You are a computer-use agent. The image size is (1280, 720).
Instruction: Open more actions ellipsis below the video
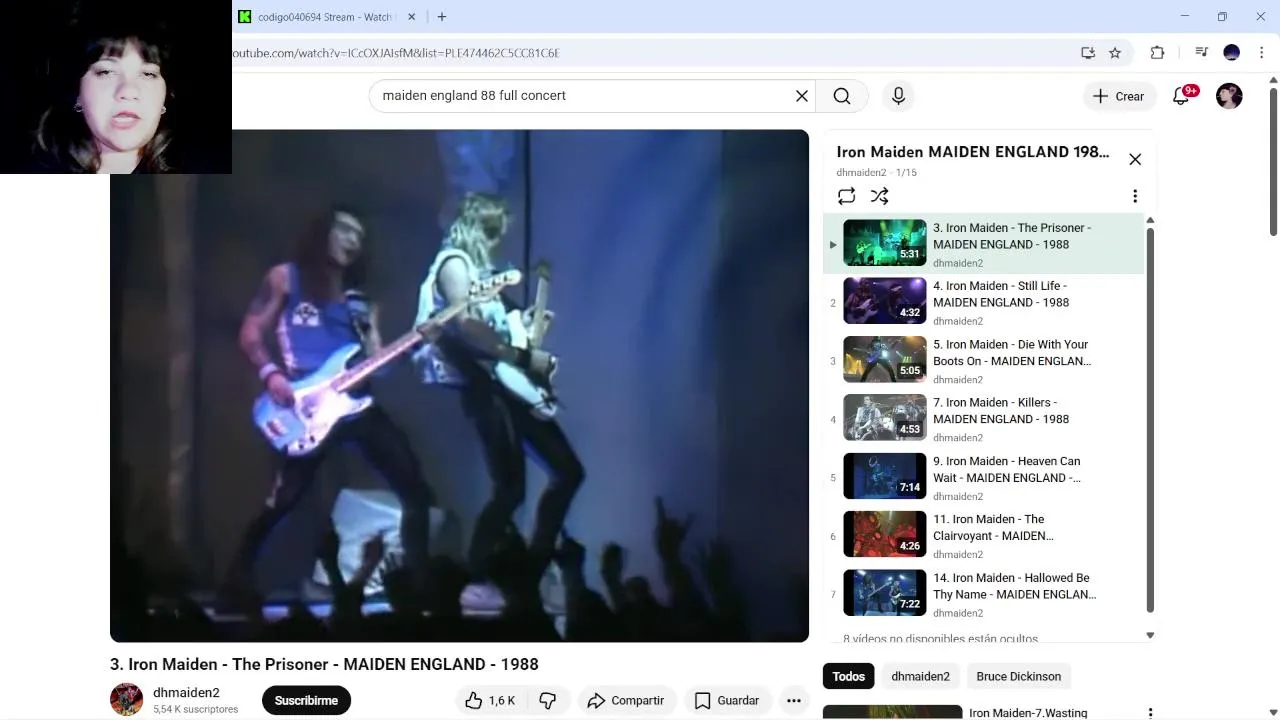point(794,700)
